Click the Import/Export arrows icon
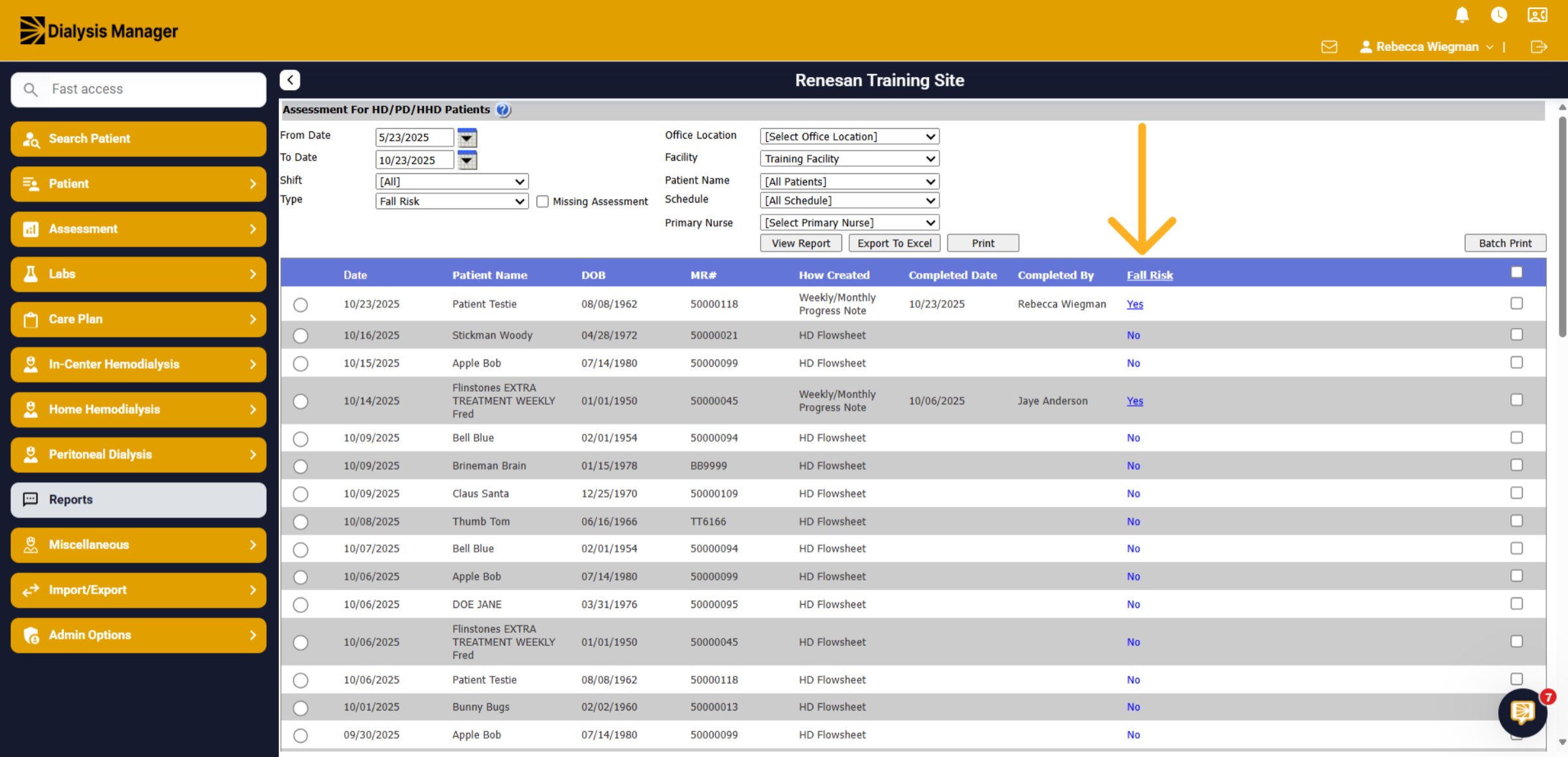Screen dimensions: 1568x757 pyautogui.click(x=31, y=590)
